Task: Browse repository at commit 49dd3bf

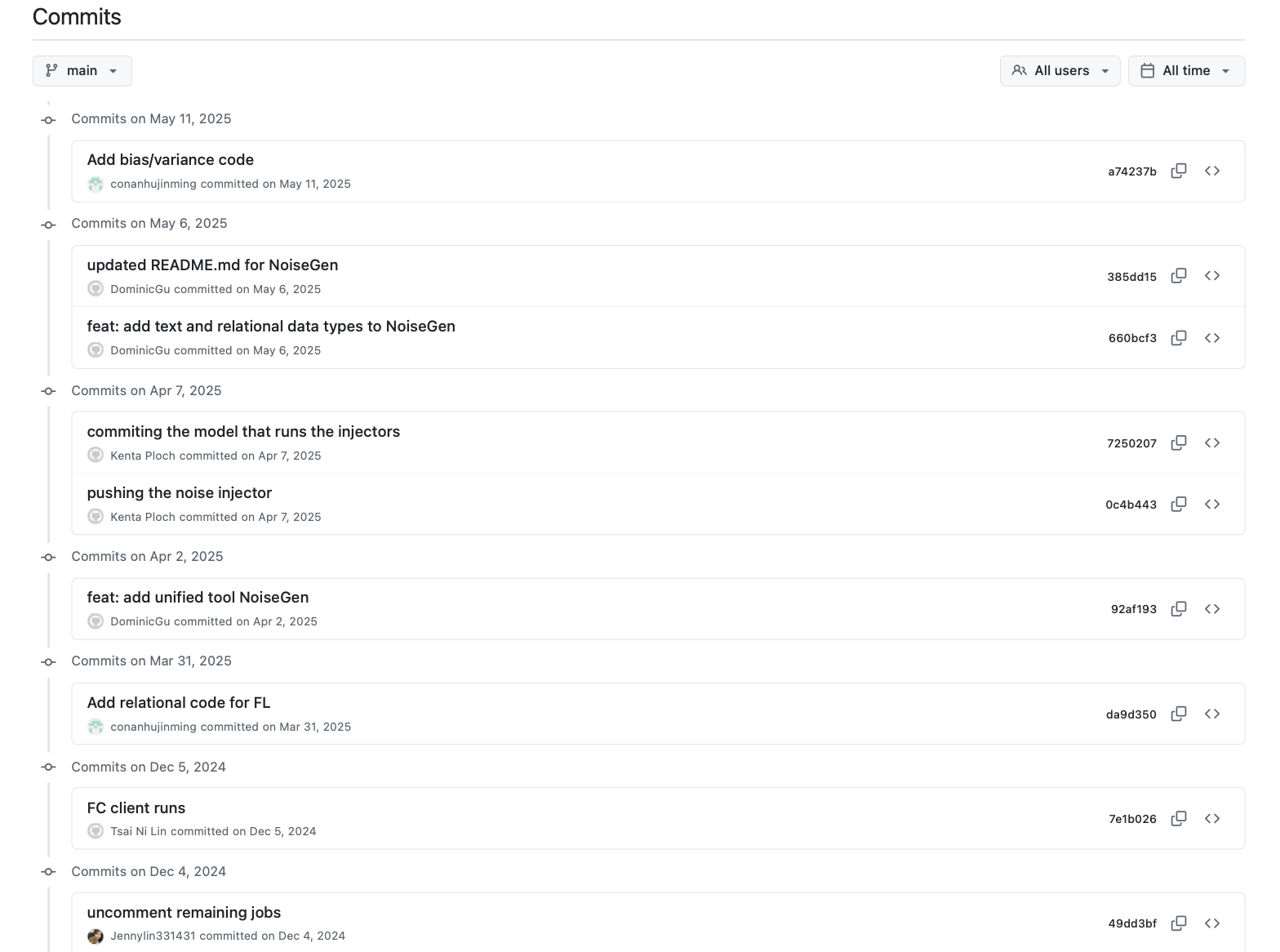Action: click(x=1212, y=923)
